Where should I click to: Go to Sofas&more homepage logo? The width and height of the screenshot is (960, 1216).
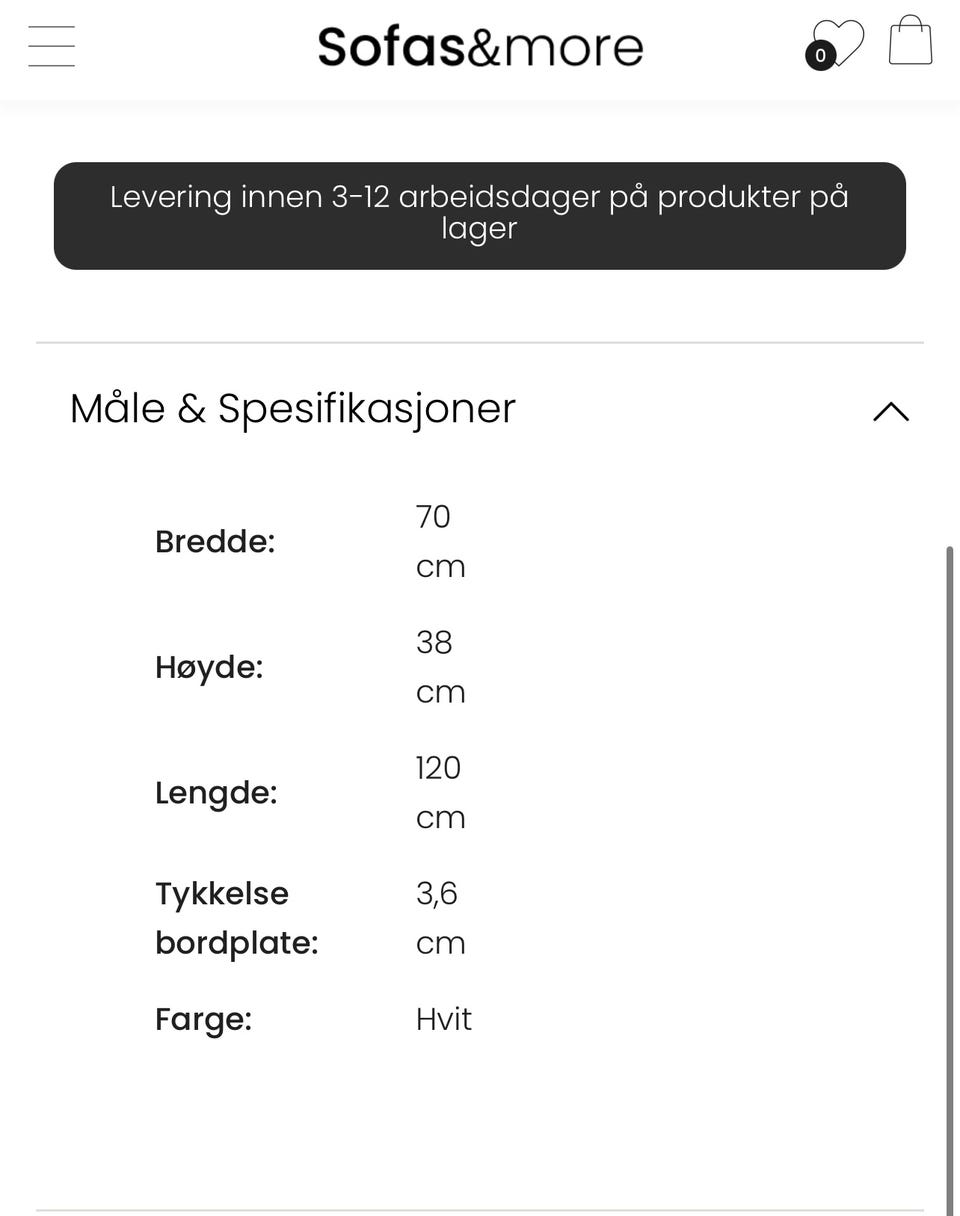(x=480, y=46)
